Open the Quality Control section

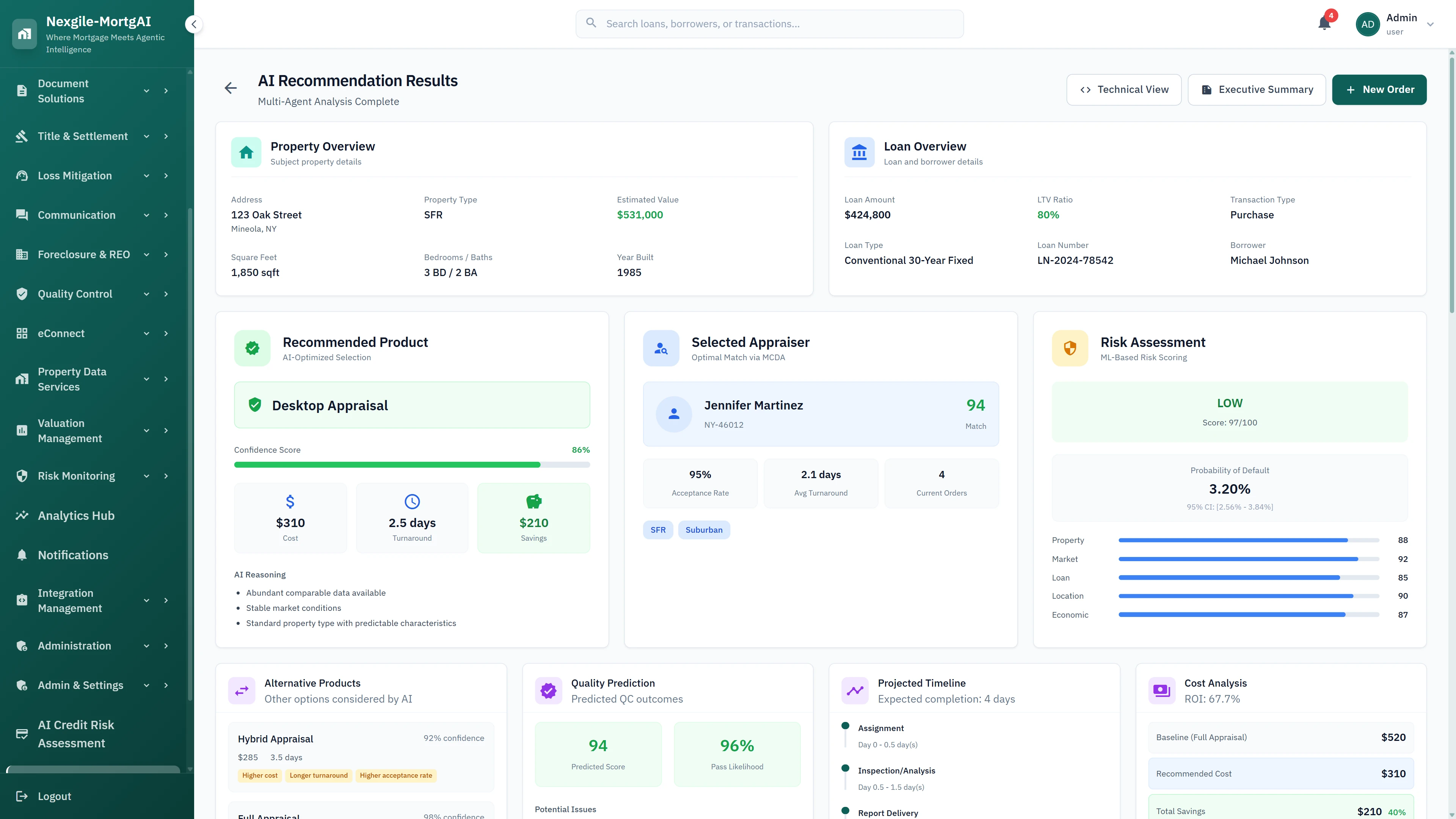point(75,294)
